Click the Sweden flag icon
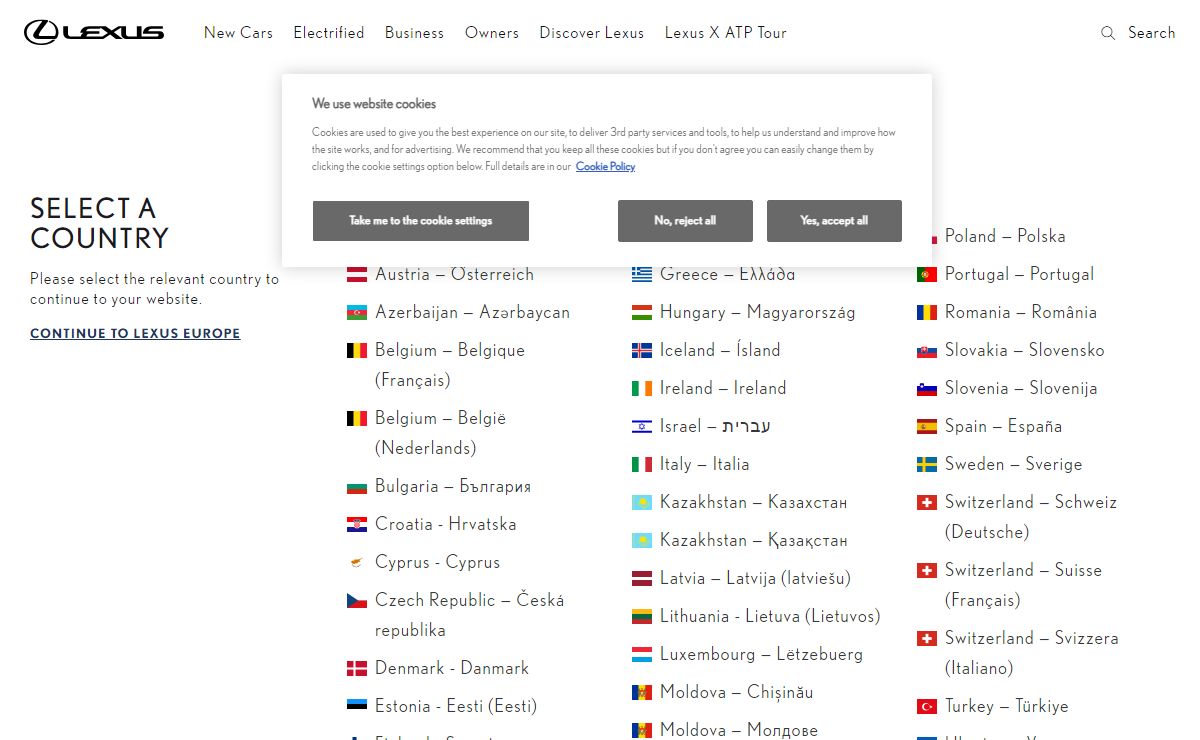This screenshot has width=1200, height=740. click(927, 464)
